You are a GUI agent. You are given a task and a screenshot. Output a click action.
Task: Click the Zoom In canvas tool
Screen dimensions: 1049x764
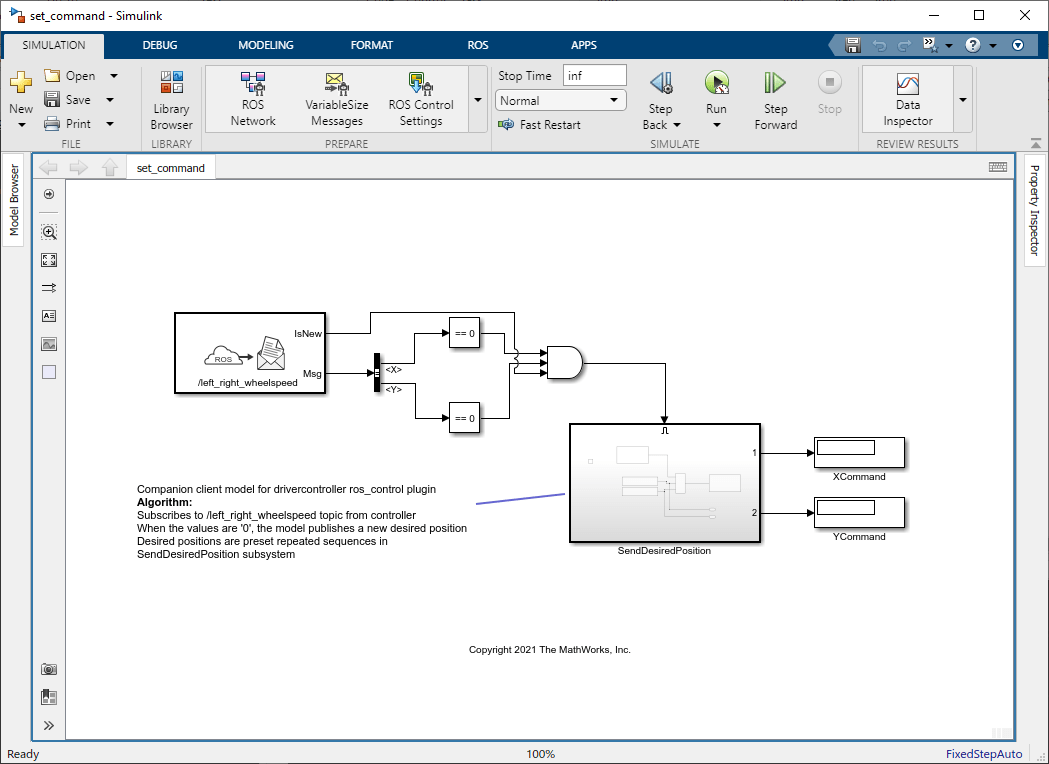[x=49, y=232]
